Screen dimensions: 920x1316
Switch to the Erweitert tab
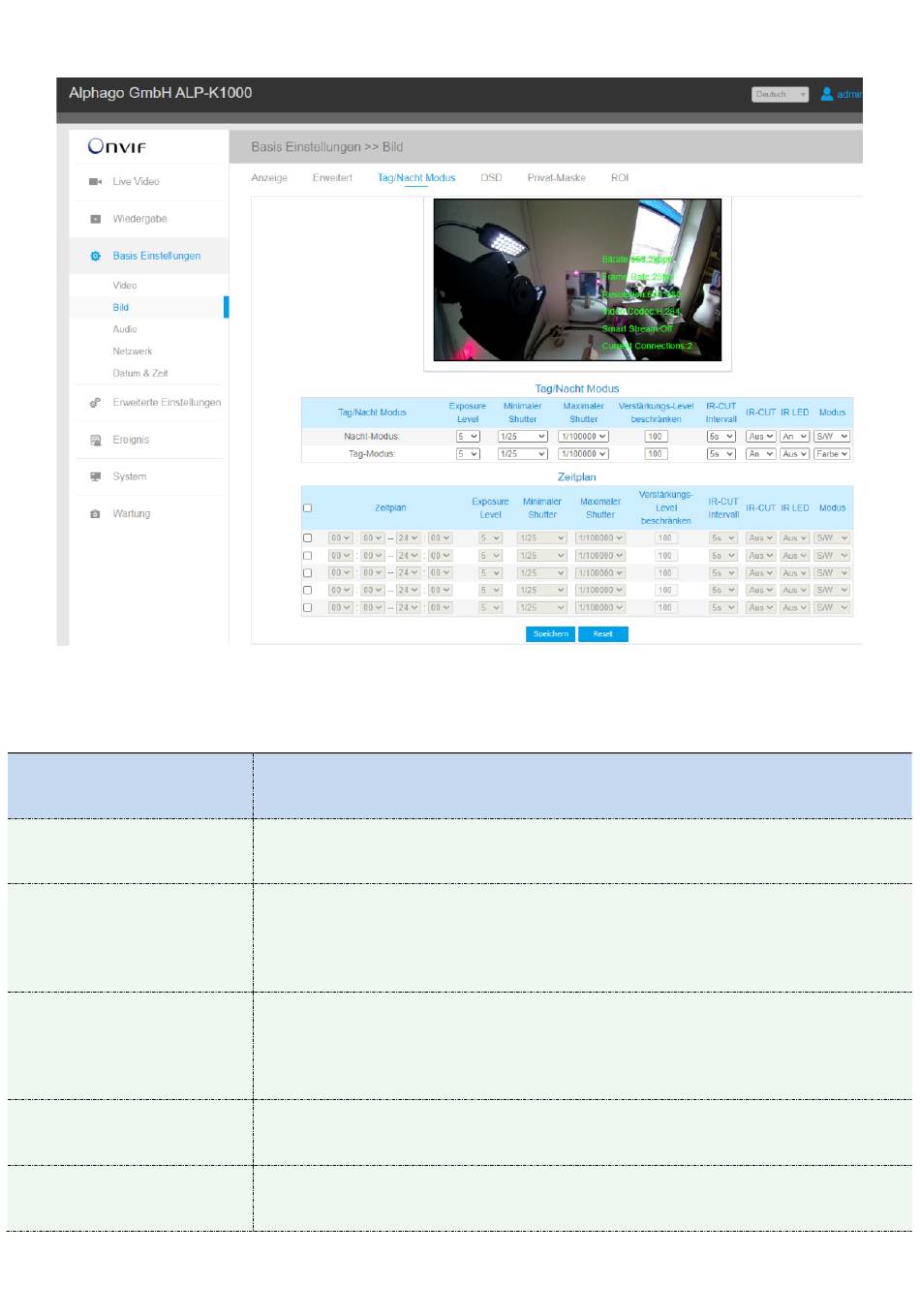click(x=332, y=177)
